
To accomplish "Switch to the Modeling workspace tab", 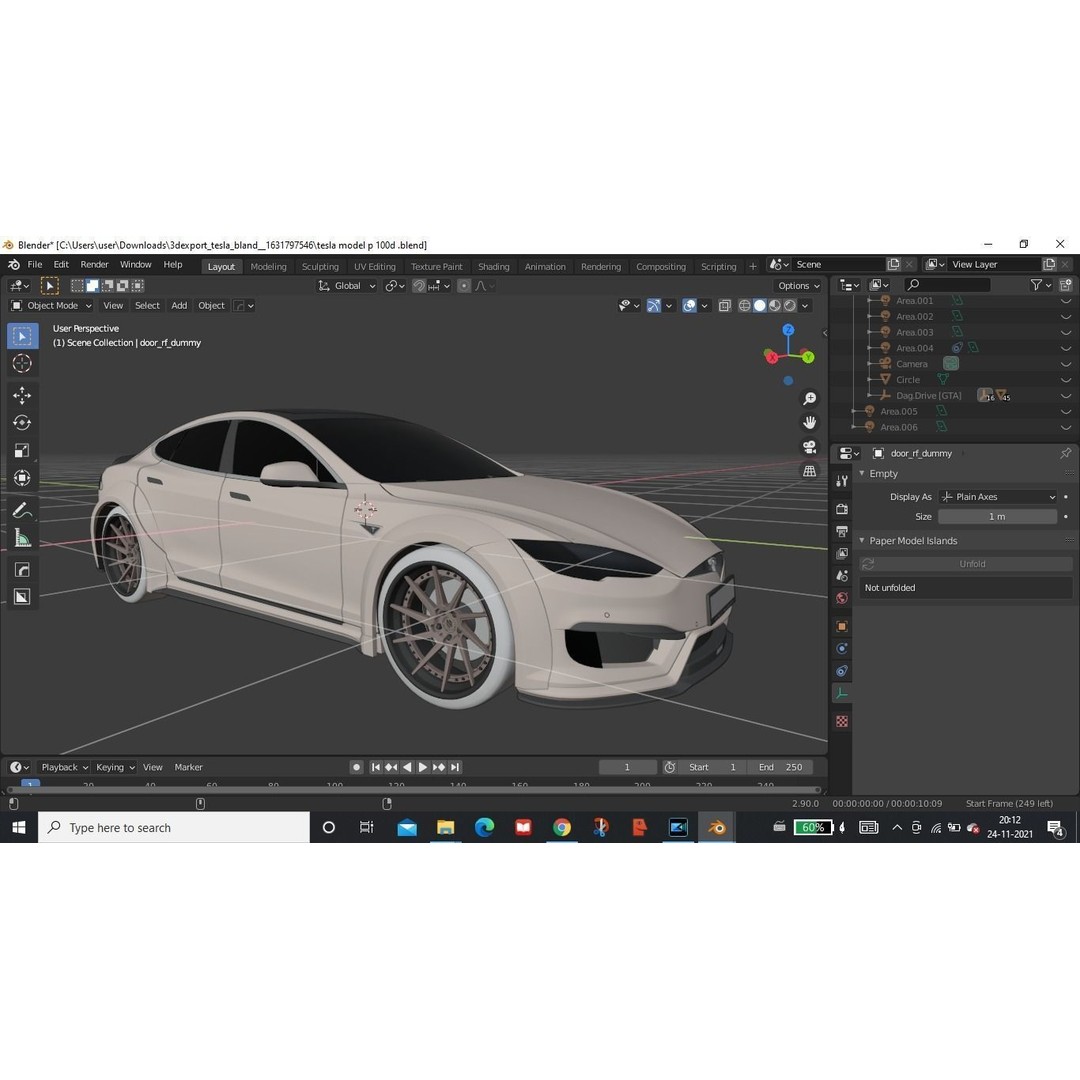I will click(268, 267).
